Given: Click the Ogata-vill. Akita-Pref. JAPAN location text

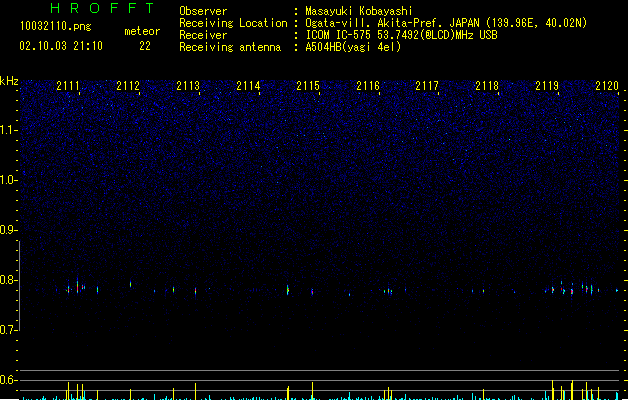Looking at the screenshot, I should pos(446,23).
